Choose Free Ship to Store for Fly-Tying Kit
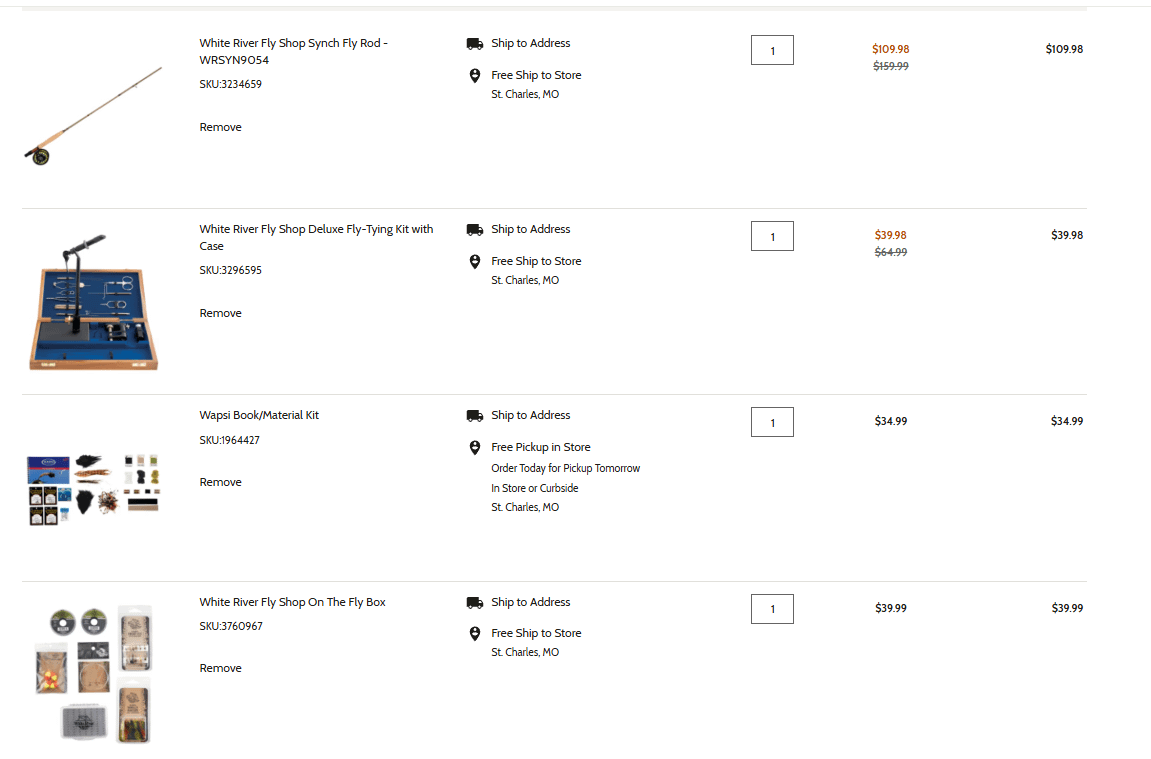This screenshot has height=759, width=1151. (536, 262)
